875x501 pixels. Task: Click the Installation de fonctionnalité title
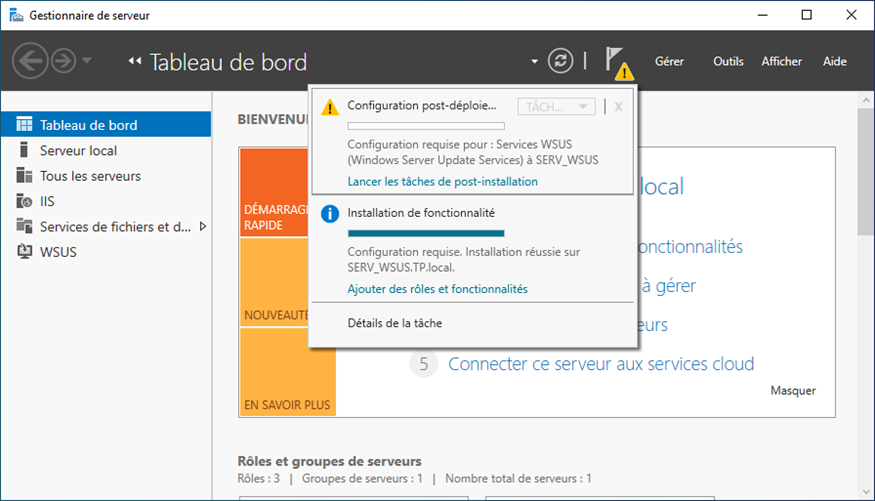[421, 213]
